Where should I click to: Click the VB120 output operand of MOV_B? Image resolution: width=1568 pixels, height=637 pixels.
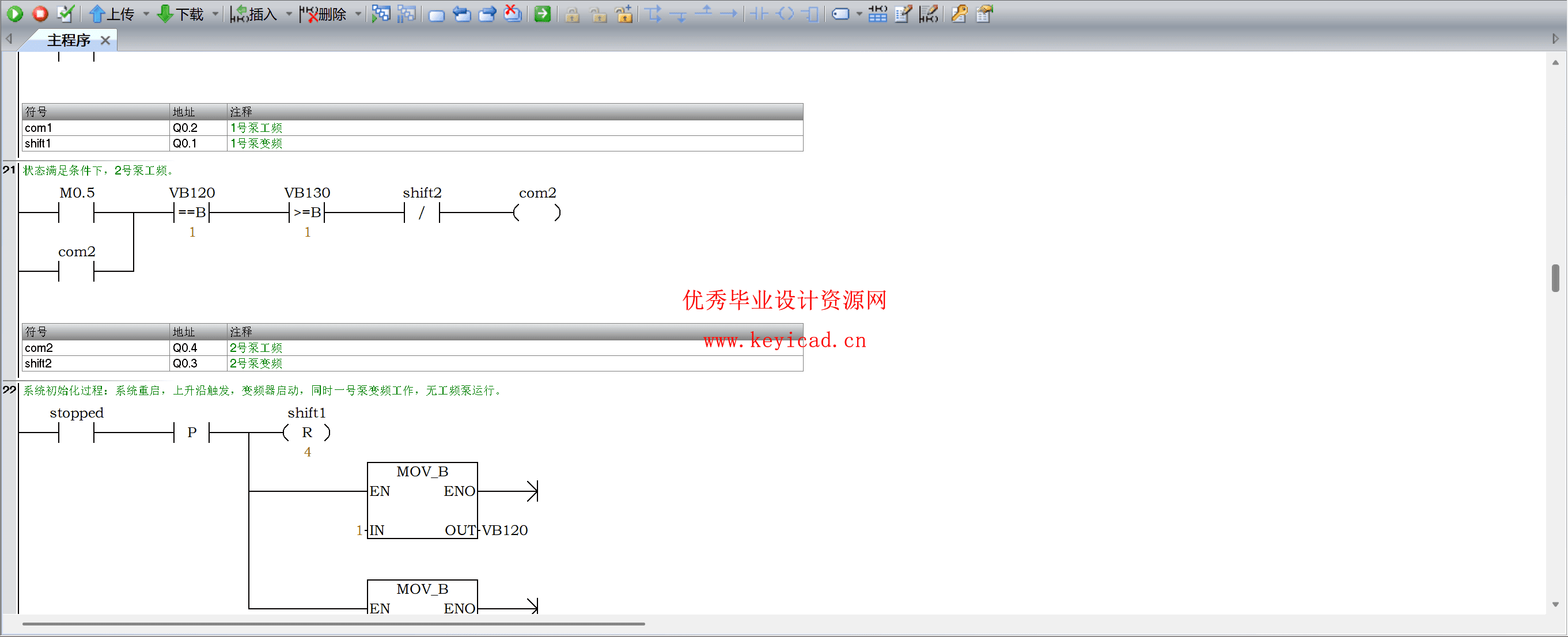coord(505,530)
